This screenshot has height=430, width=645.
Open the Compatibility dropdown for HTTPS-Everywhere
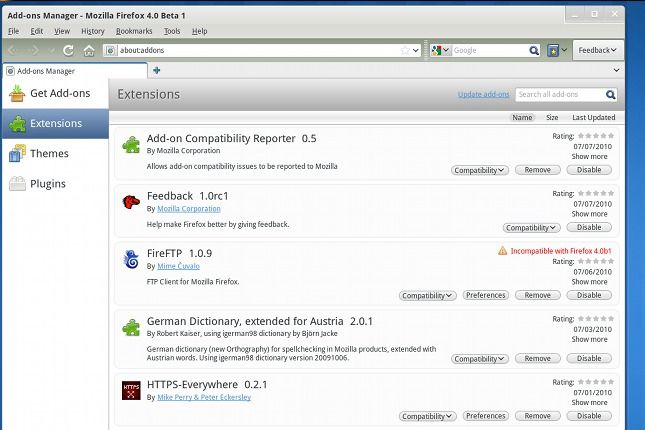click(x=427, y=416)
